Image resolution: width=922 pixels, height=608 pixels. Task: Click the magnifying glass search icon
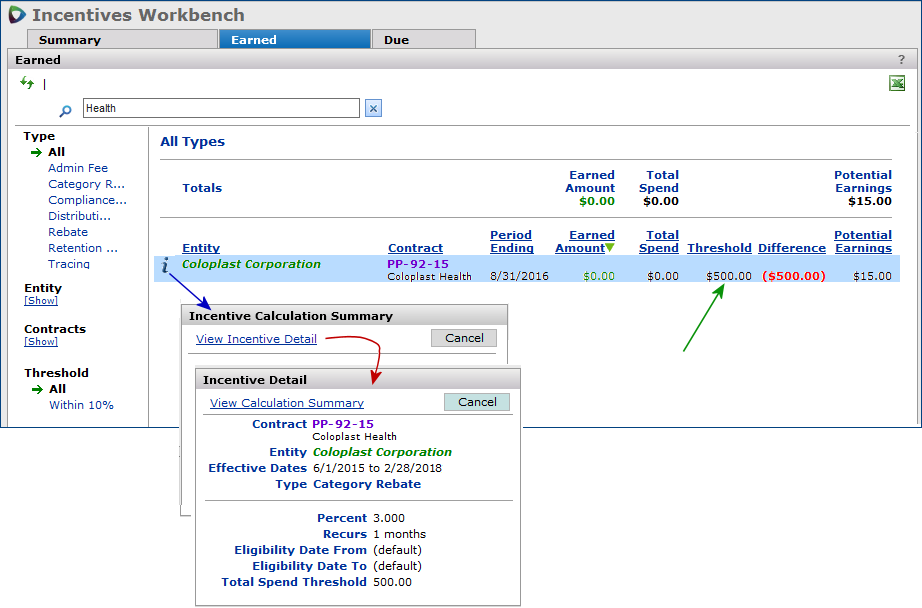[66, 110]
